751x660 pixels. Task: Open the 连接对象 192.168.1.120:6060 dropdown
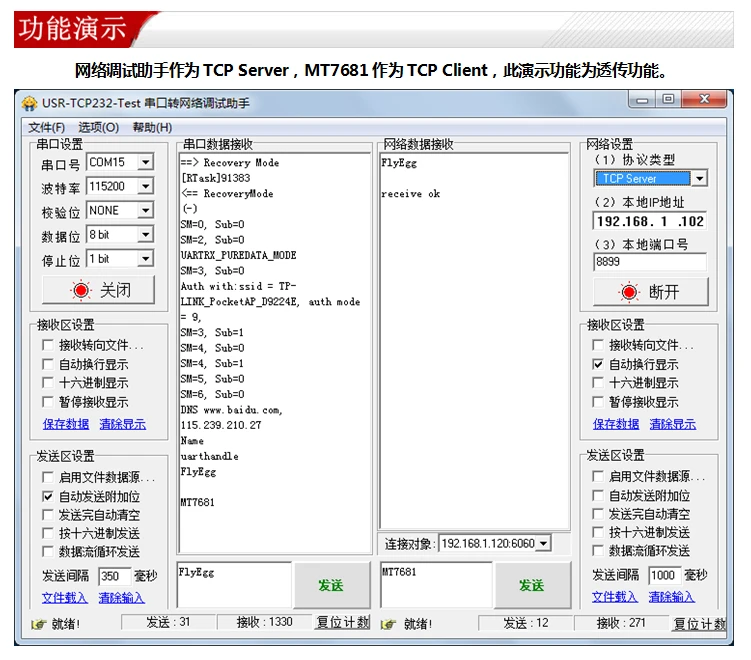tap(543, 544)
